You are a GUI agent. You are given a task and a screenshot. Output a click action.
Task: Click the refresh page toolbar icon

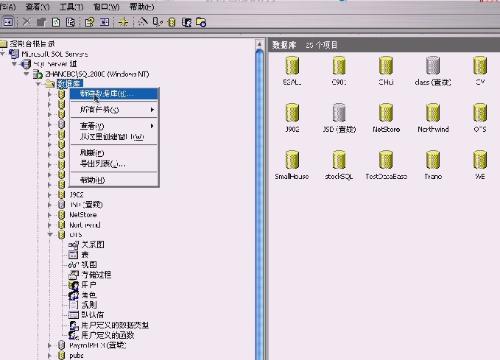56,22
